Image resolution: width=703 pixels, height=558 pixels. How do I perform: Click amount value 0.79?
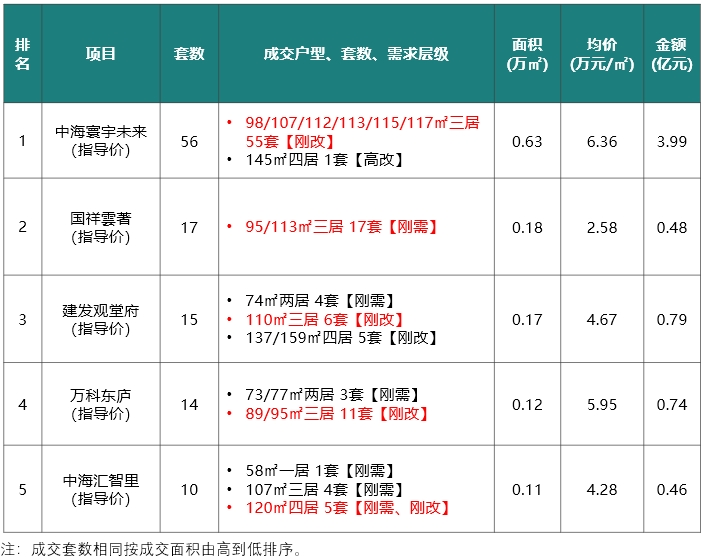pyautogui.click(x=672, y=320)
